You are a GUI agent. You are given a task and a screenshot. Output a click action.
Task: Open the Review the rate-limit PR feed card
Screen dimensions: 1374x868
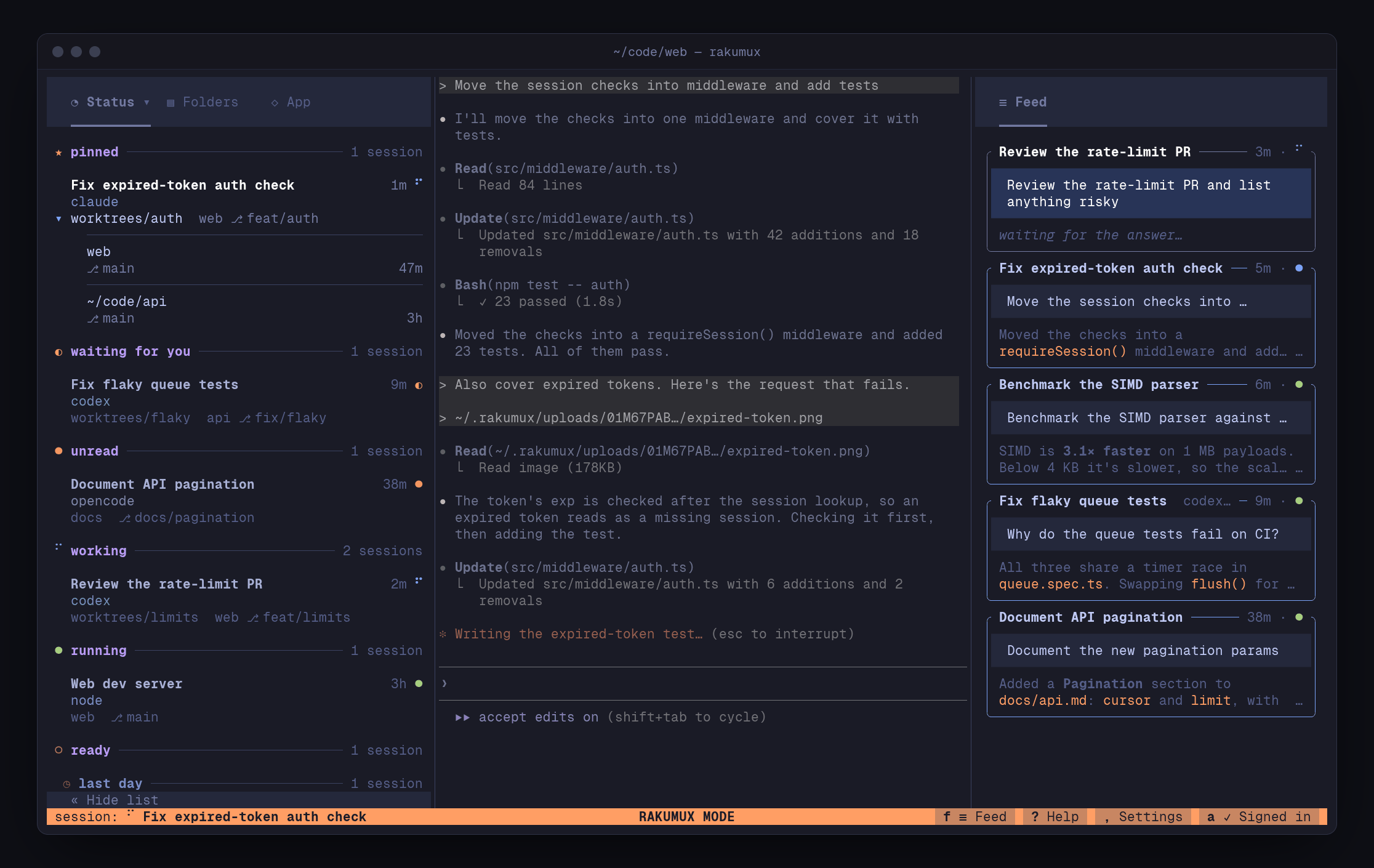(x=1151, y=201)
